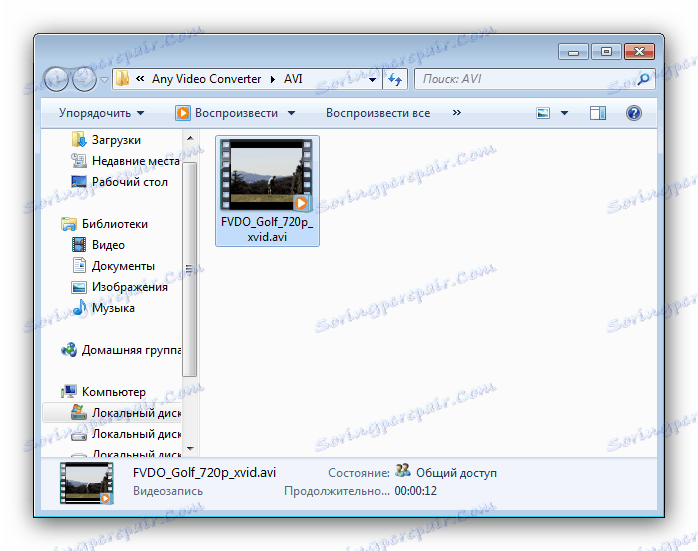
Task: Go forward with the Forward arrow button
Action: pyautogui.click(x=84, y=80)
